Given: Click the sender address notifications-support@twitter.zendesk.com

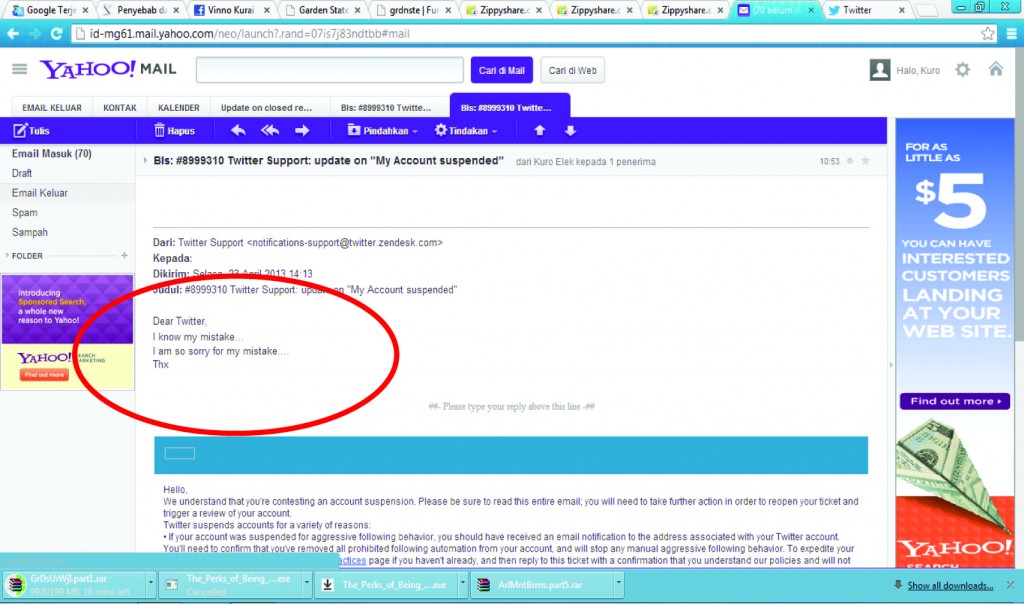Looking at the screenshot, I should click(344, 242).
